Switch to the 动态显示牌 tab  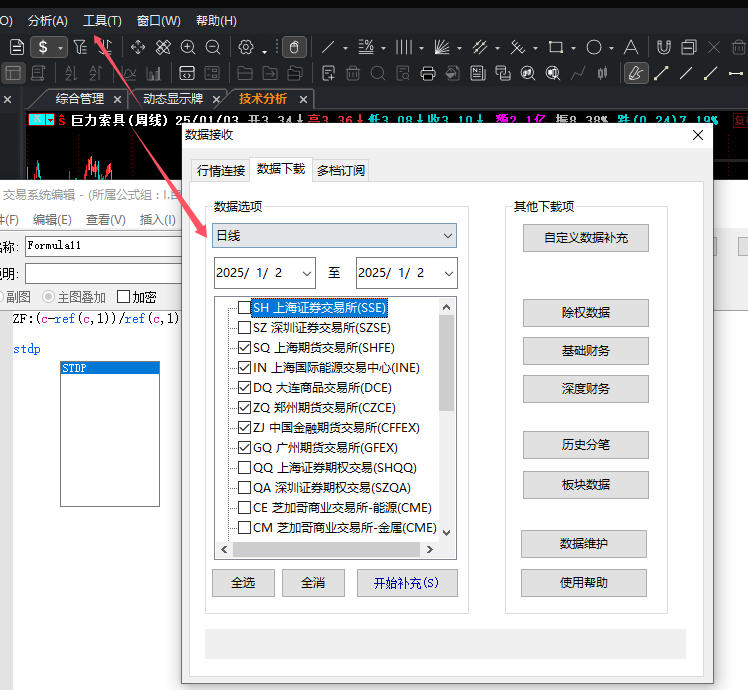[173, 99]
